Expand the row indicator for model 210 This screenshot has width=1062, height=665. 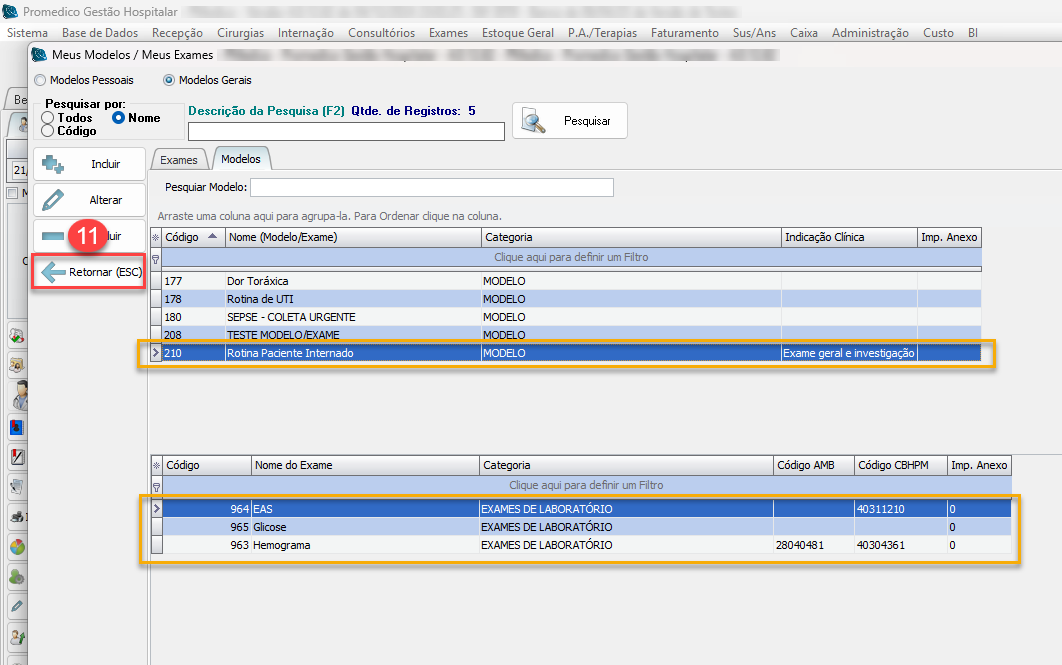[x=155, y=353]
